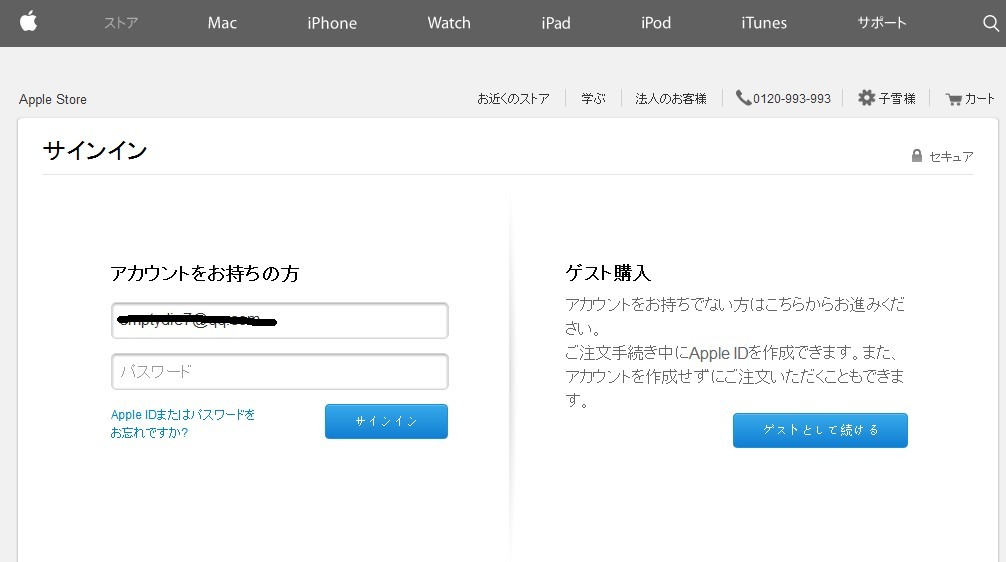
Task: Click the blue サインイン button
Action: click(x=386, y=422)
